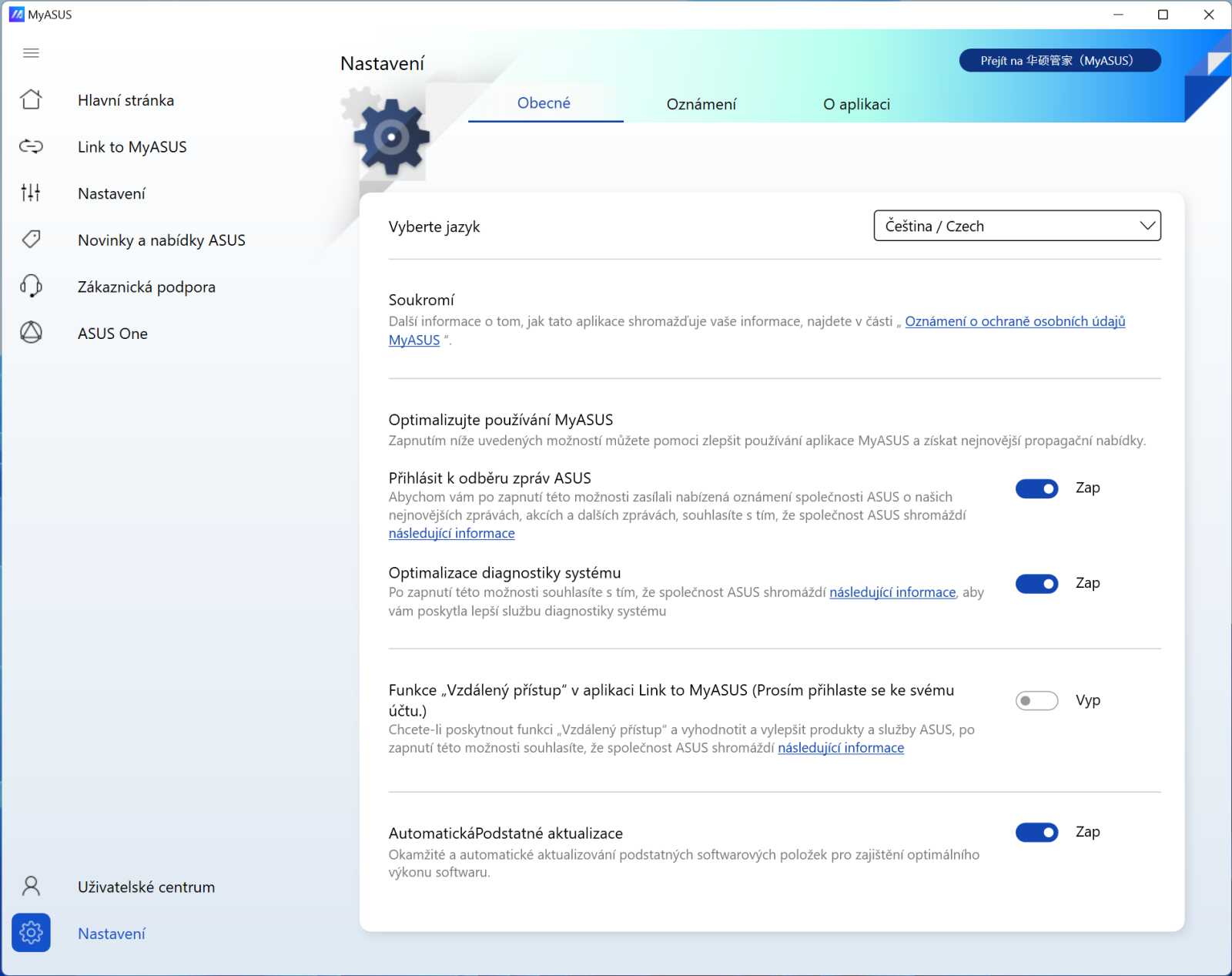Click the Nastavení page title
This screenshot has width=1232, height=976.
point(382,63)
